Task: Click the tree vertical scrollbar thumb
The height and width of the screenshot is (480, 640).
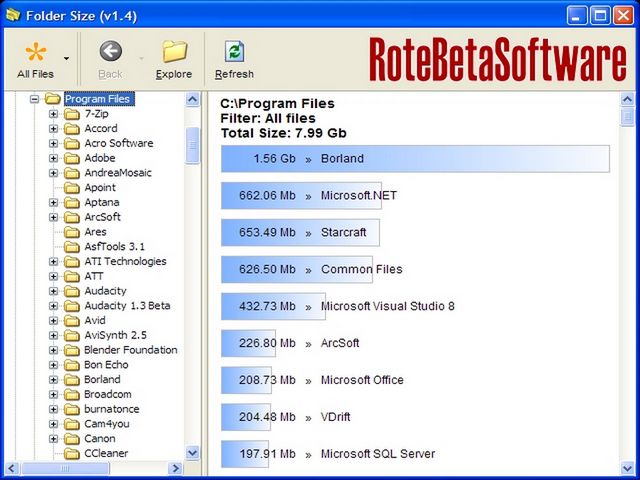Action: pos(192,145)
